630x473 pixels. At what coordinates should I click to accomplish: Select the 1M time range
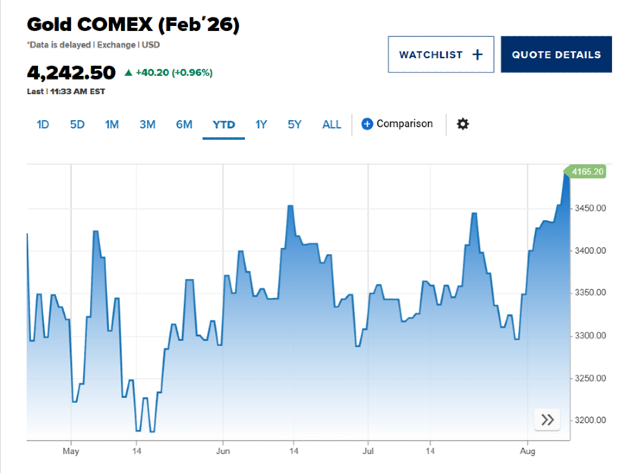(112, 125)
